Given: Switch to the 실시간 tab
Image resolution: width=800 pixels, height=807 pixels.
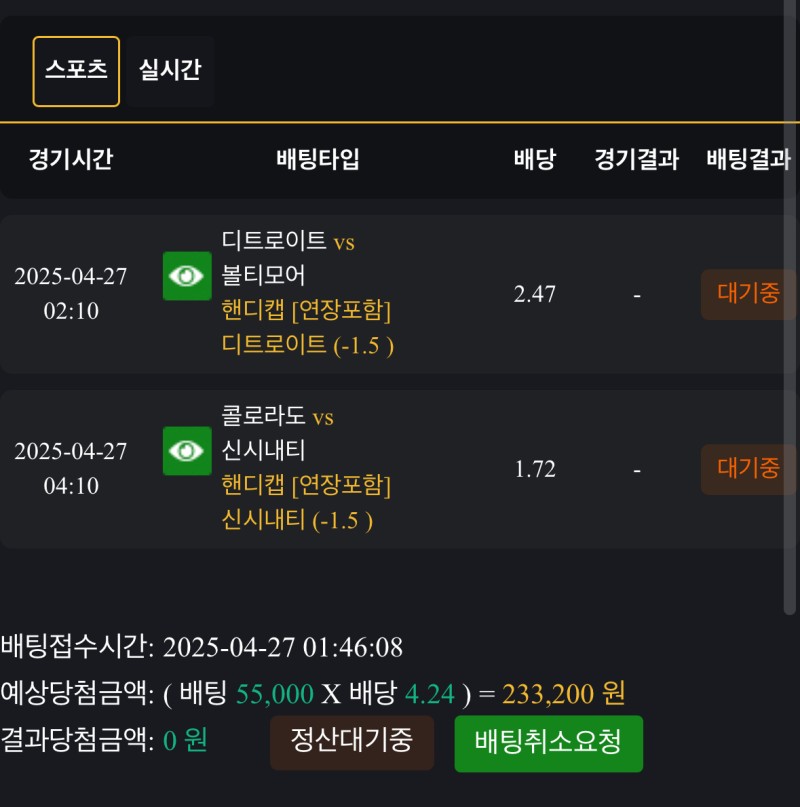Looking at the screenshot, I should (x=170, y=71).
